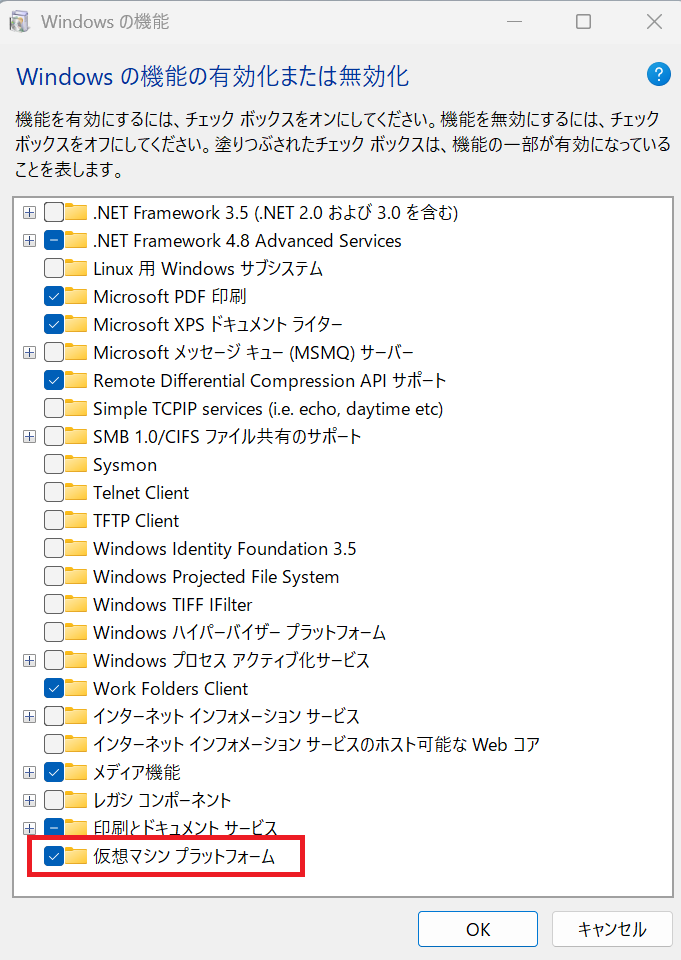Enable the Telnet Client checkbox
Screen dimensions: 681x960
(54, 493)
